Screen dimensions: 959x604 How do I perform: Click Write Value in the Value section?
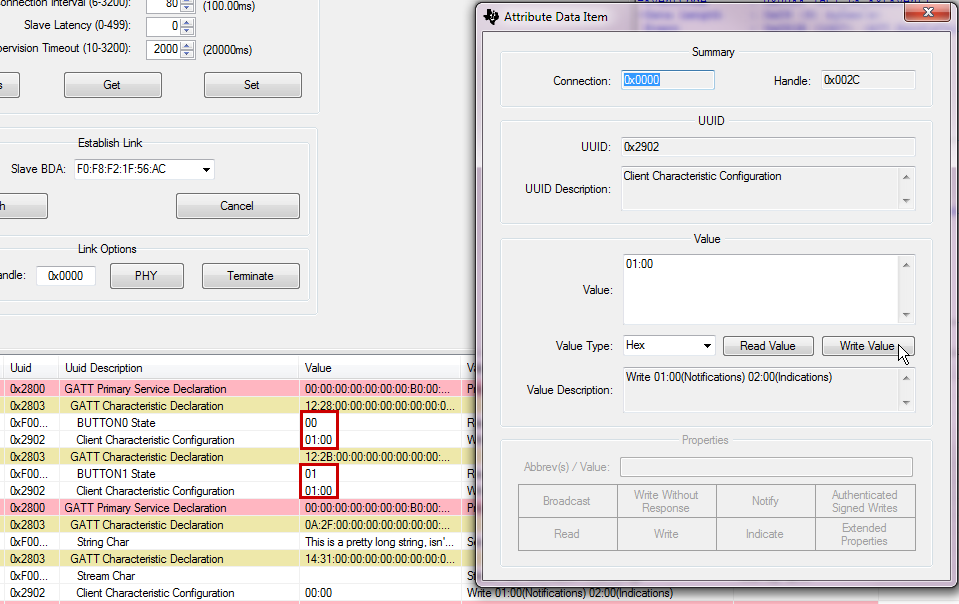[866, 345]
